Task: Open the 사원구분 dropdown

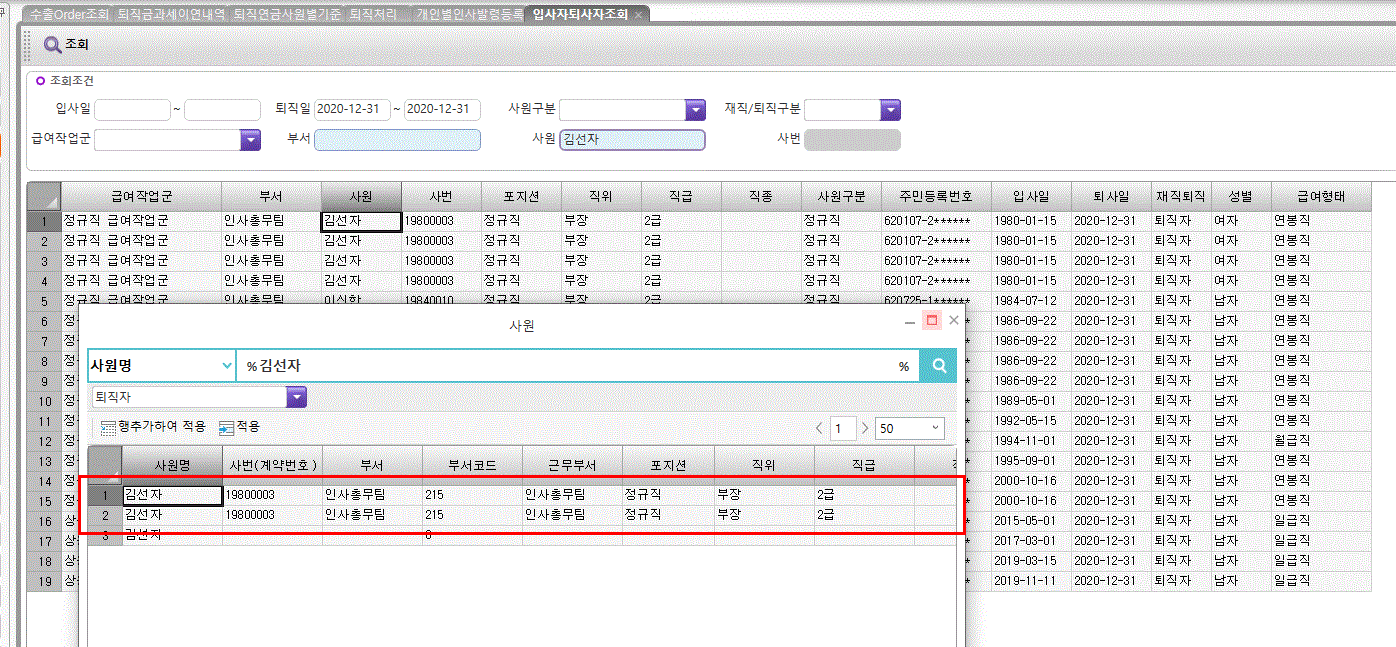Action: tap(695, 110)
